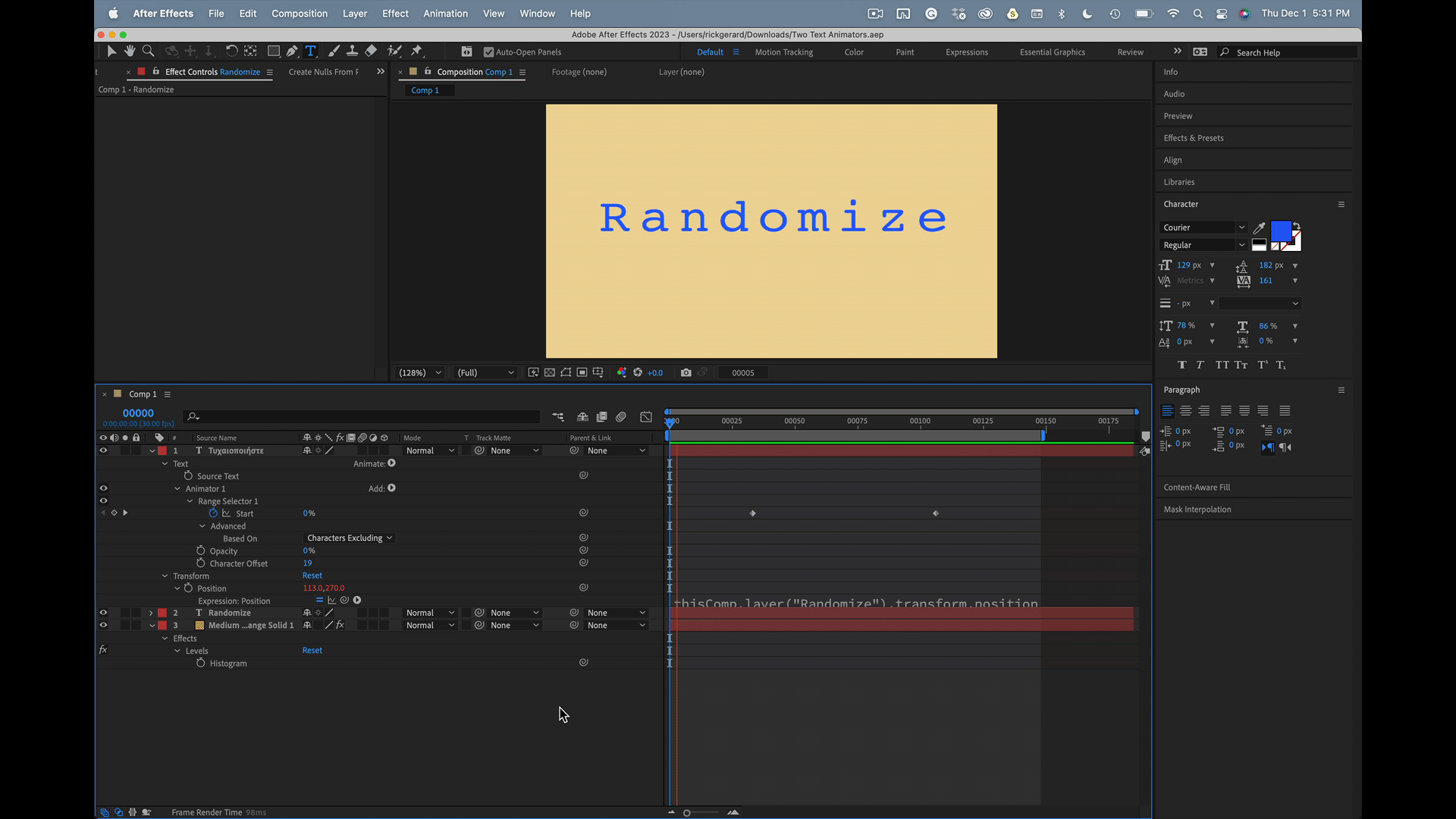The height and width of the screenshot is (819, 1456).
Task: Select the Clone Stamp tool
Action: pos(352,51)
